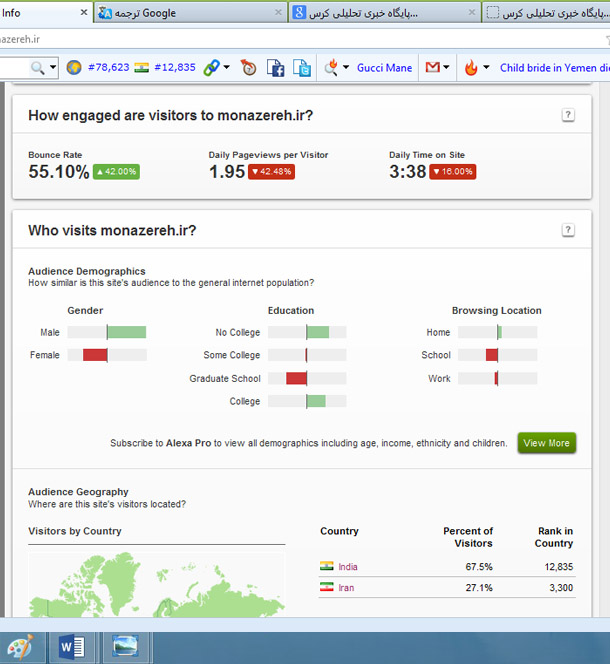Screen dimensions: 610x664
Task: Expand the hot pages dropdown arrow
Action: pos(486,67)
